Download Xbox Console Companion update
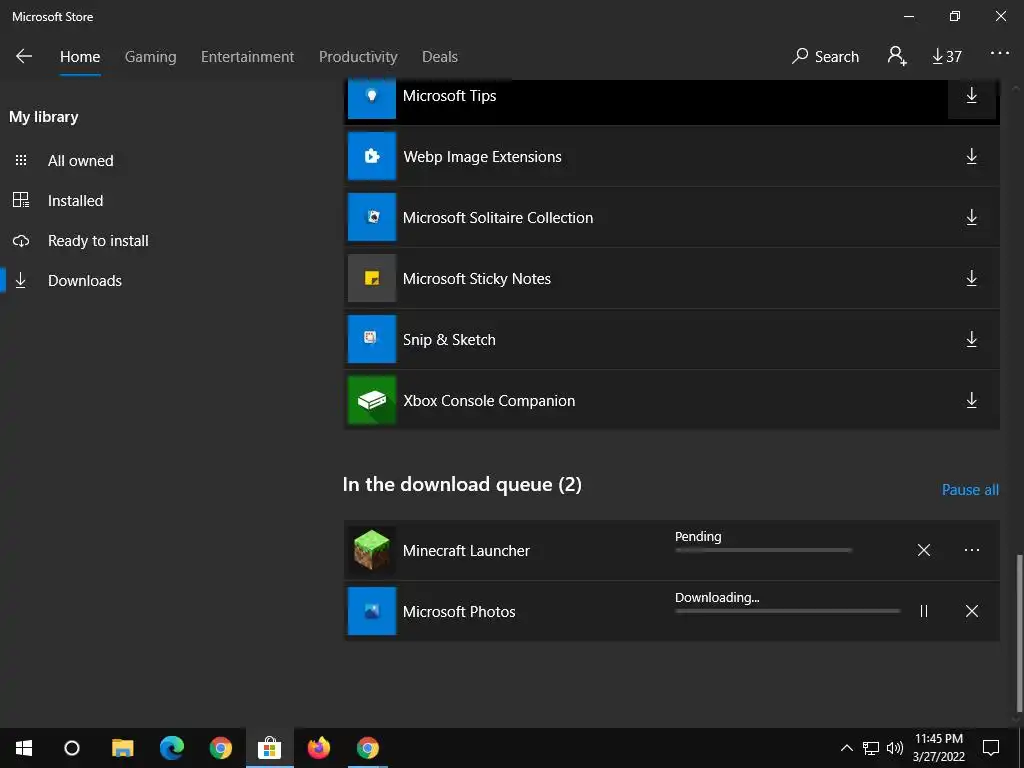This screenshot has height=768, width=1024. tap(972, 400)
